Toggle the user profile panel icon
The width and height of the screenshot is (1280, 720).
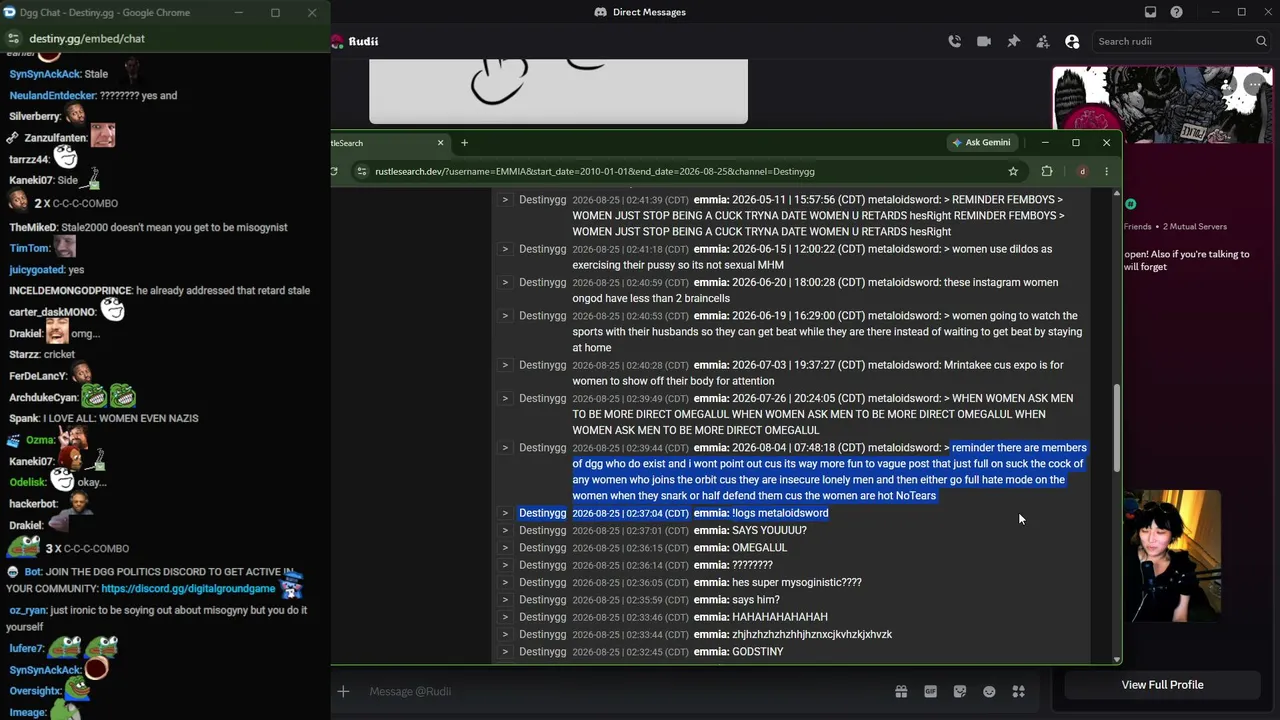point(1072,41)
